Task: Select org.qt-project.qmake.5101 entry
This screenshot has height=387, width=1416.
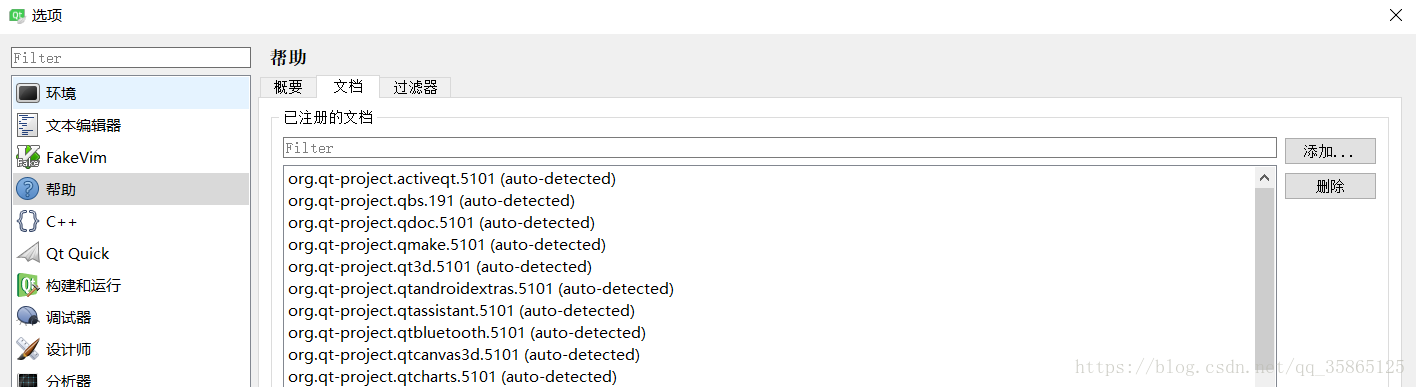Action: (446, 244)
